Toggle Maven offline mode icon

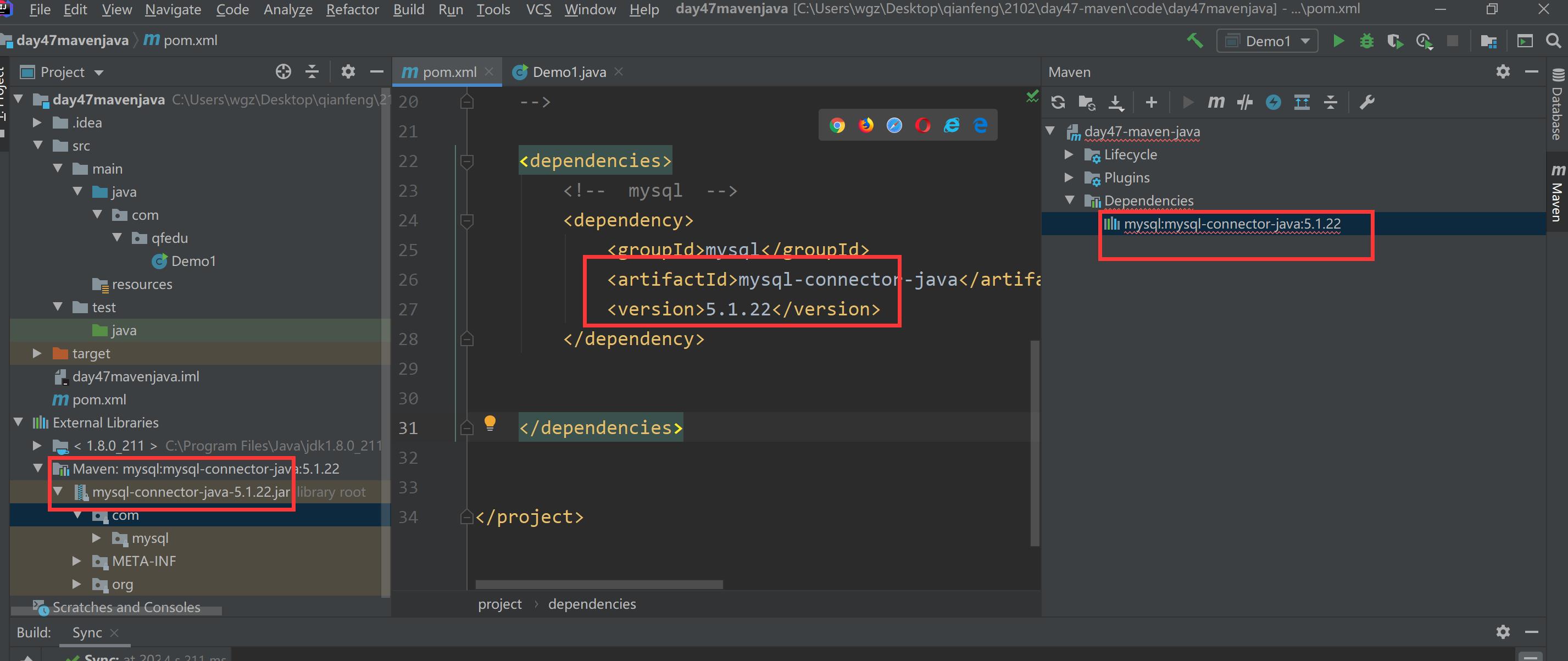tap(1245, 102)
